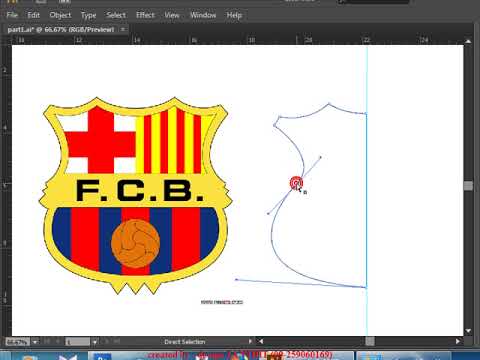Click the artboard number field
The image size is (480, 360).
pos(77,342)
